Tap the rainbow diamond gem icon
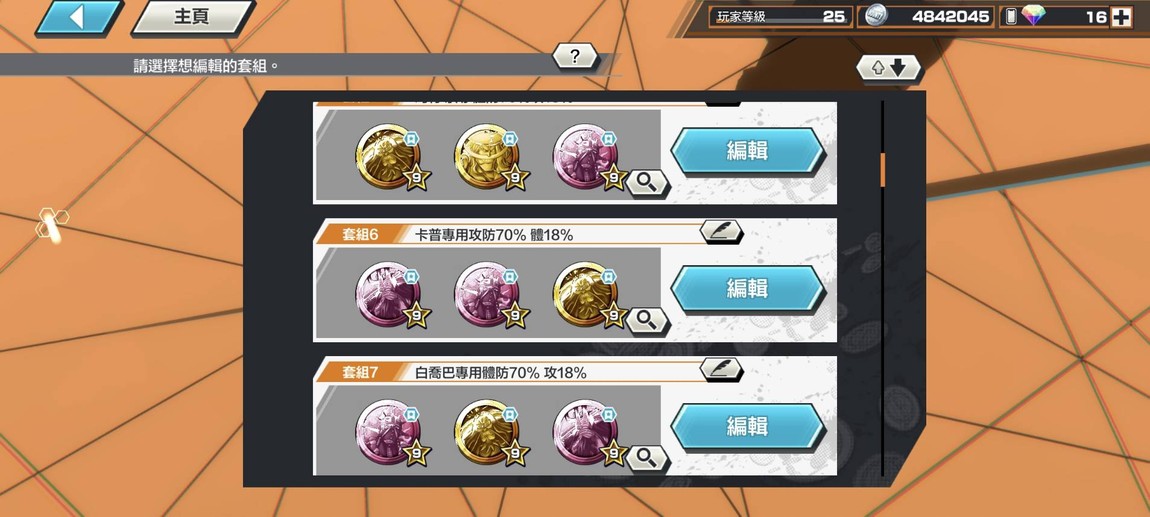1150x517 pixels. [1033, 16]
